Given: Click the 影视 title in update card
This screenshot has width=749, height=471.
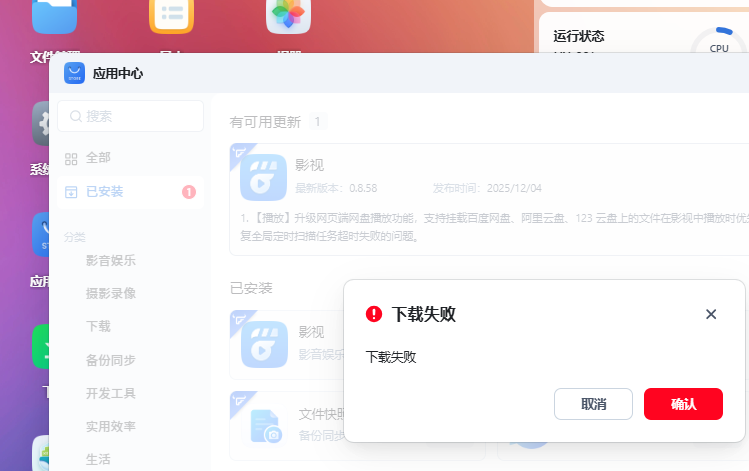Looking at the screenshot, I should tap(309, 165).
